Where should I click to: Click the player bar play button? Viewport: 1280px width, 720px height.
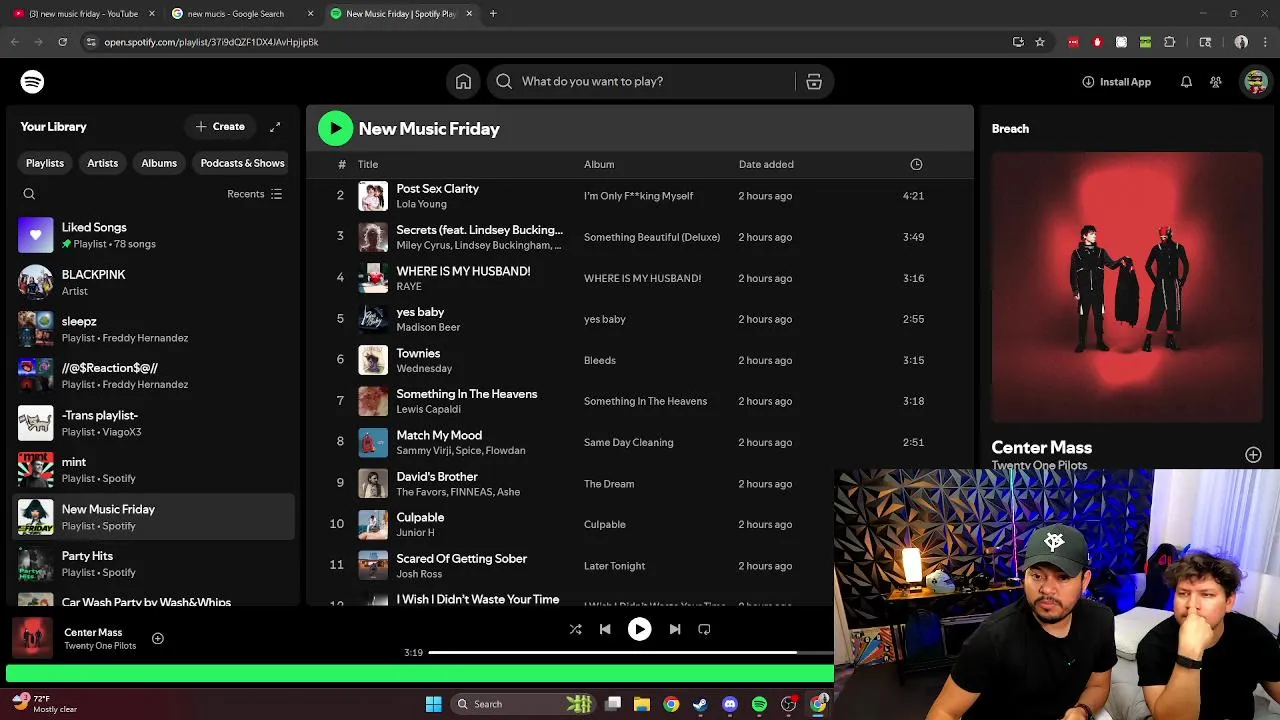tap(639, 629)
